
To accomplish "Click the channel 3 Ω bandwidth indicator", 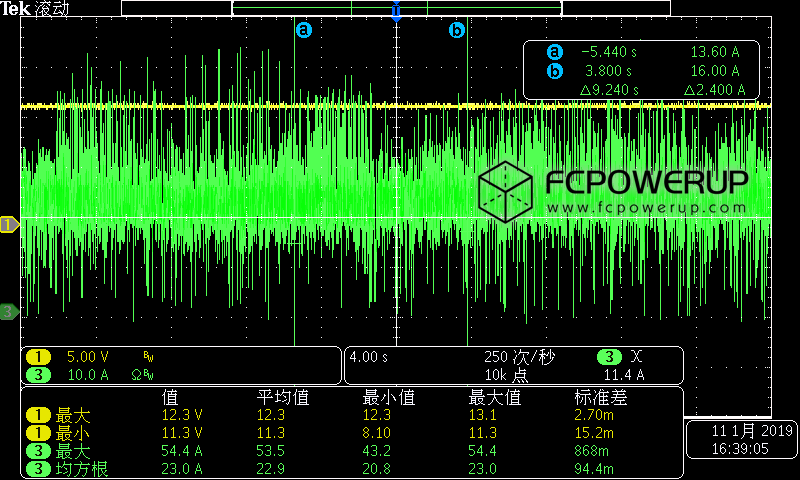I will [142, 375].
